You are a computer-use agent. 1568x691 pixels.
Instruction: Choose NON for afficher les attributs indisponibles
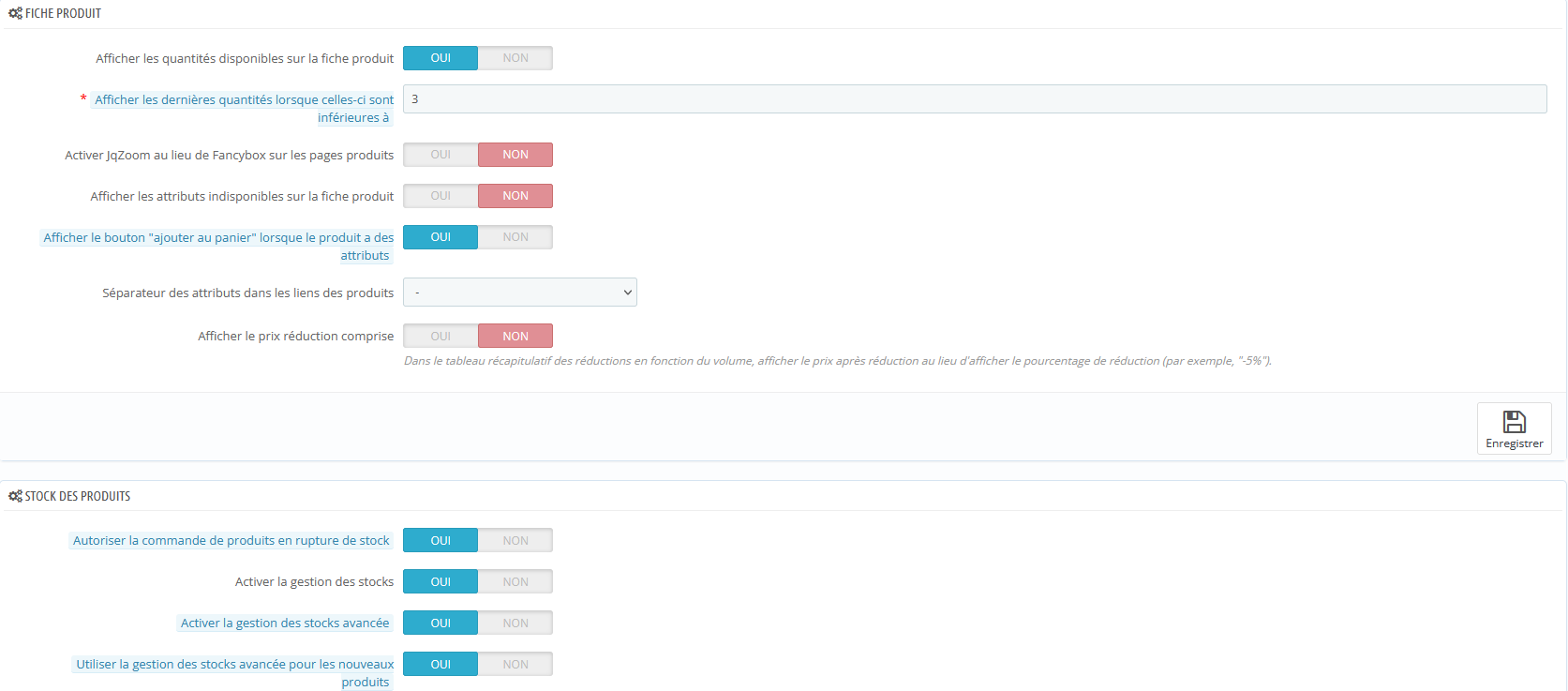(515, 196)
